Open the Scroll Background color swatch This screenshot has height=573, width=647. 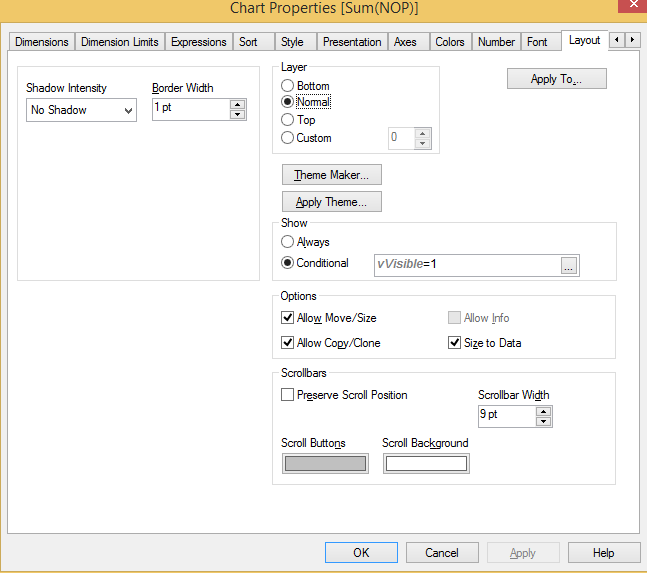tap(426, 464)
